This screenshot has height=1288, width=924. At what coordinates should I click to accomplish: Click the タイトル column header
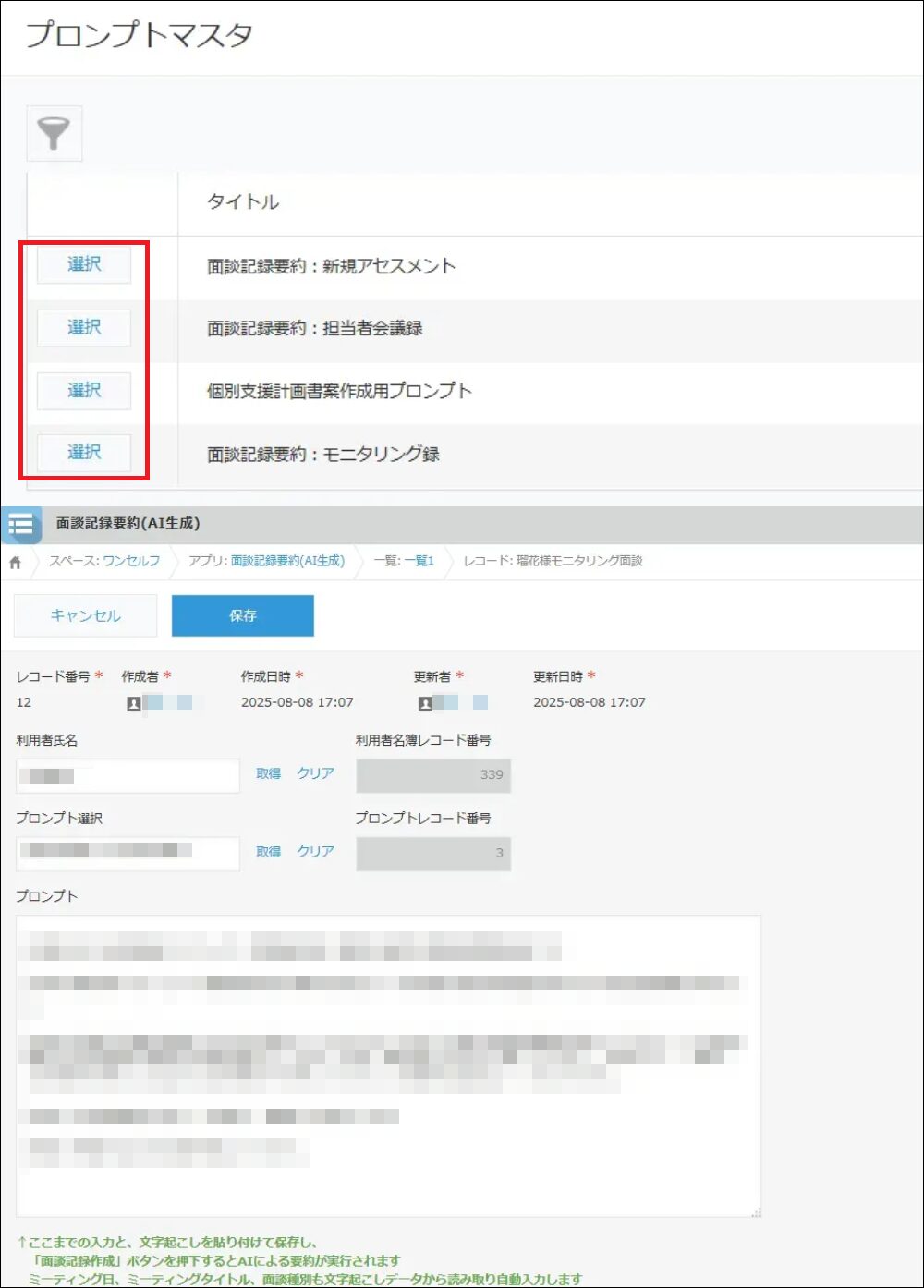point(243,202)
